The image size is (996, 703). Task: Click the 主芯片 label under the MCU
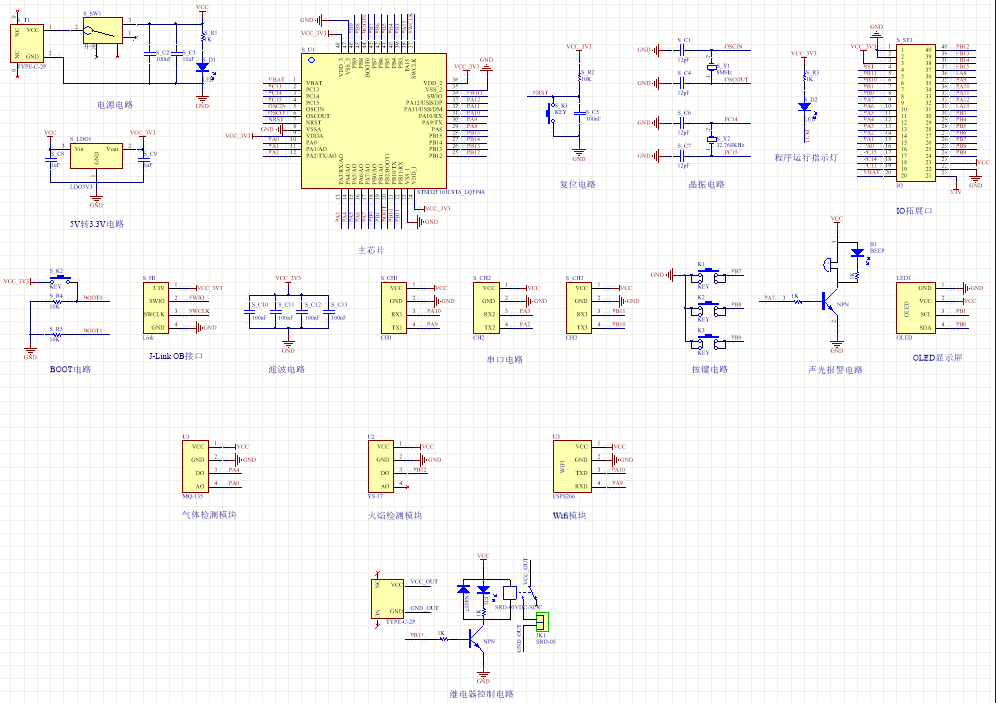point(371,250)
